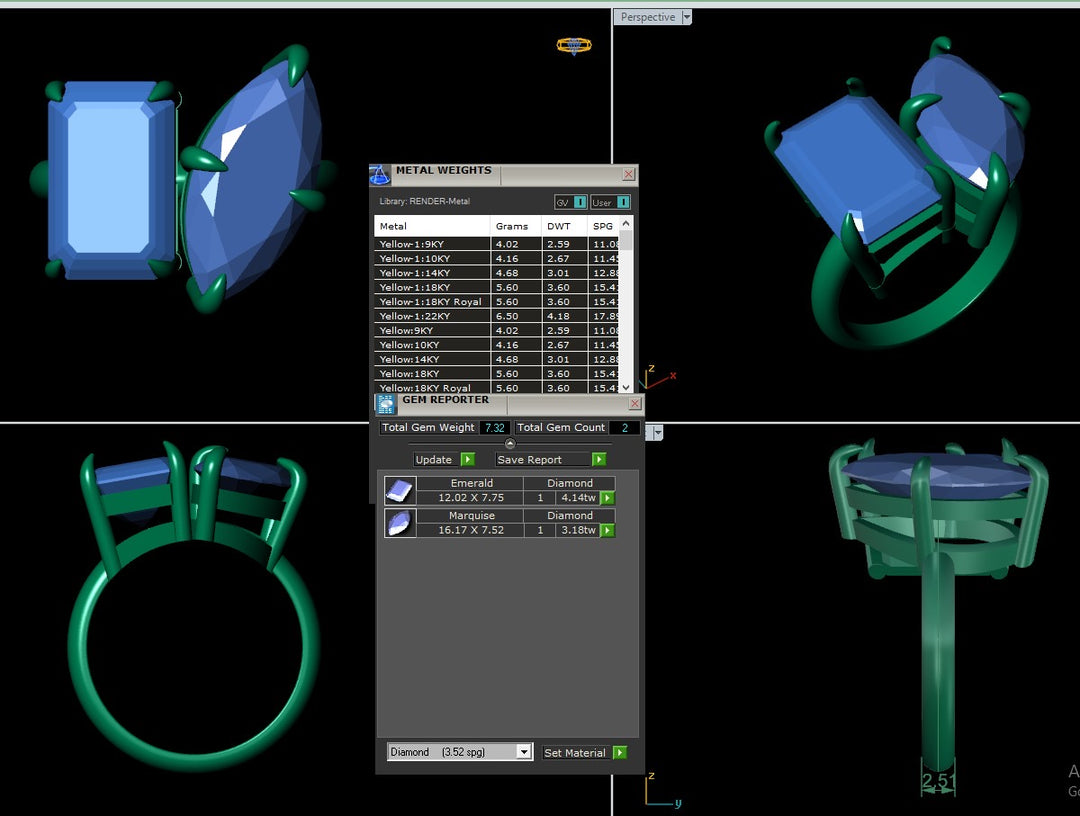This screenshot has width=1080, height=816.
Task: Click the Marquise gem shape icon
Action: [x=399, y=523]
